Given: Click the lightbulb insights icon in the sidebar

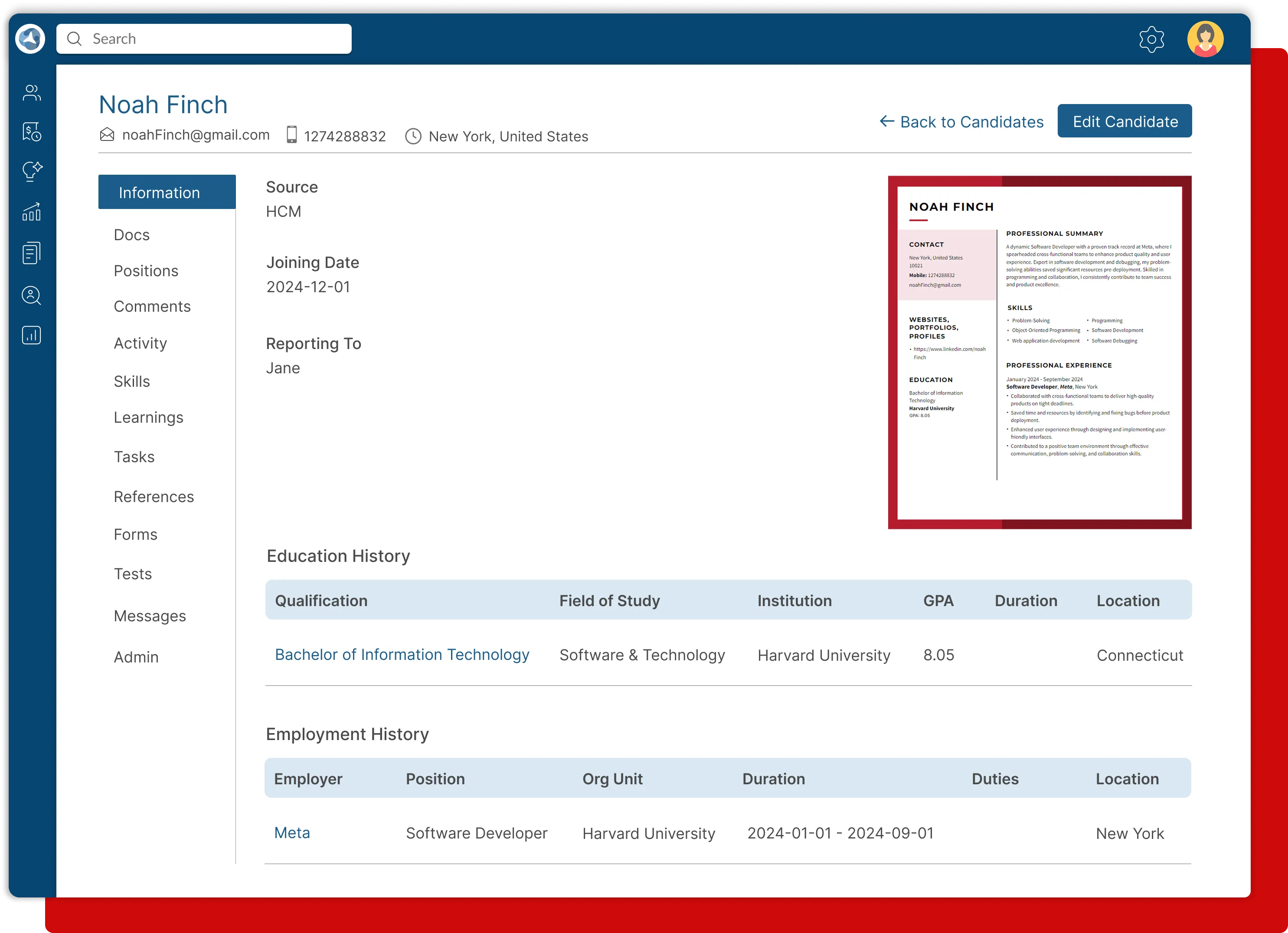Looking at the screenshot, I should [x=31, y=171].
